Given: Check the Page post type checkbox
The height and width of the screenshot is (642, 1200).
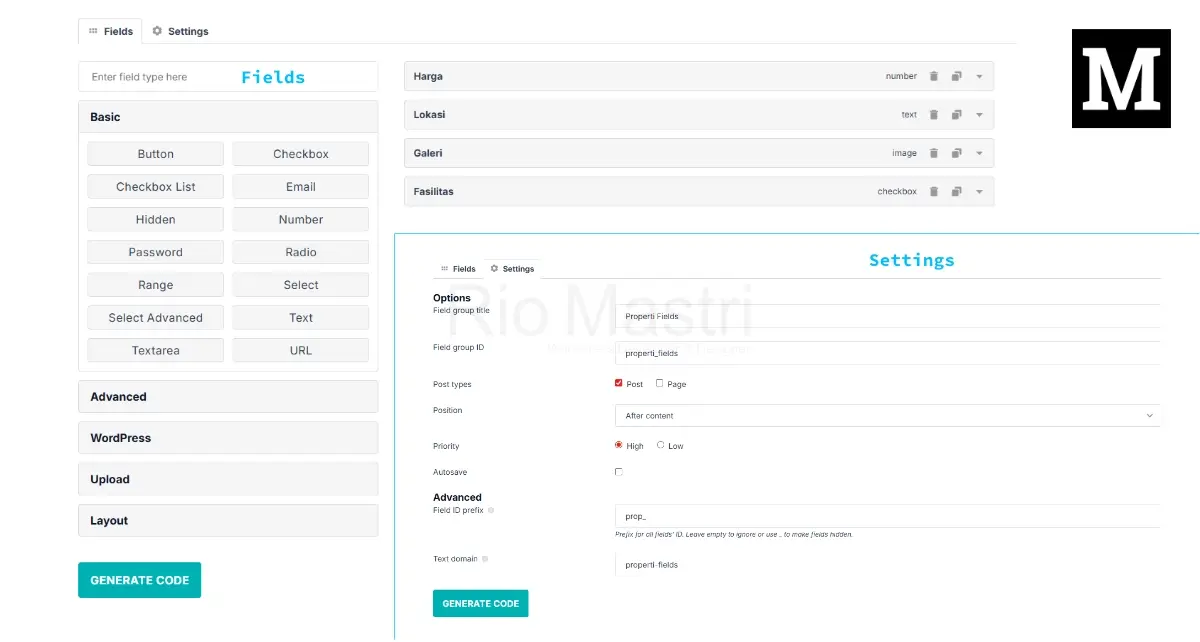Looking at the screenshot, I should coord(660,383).
